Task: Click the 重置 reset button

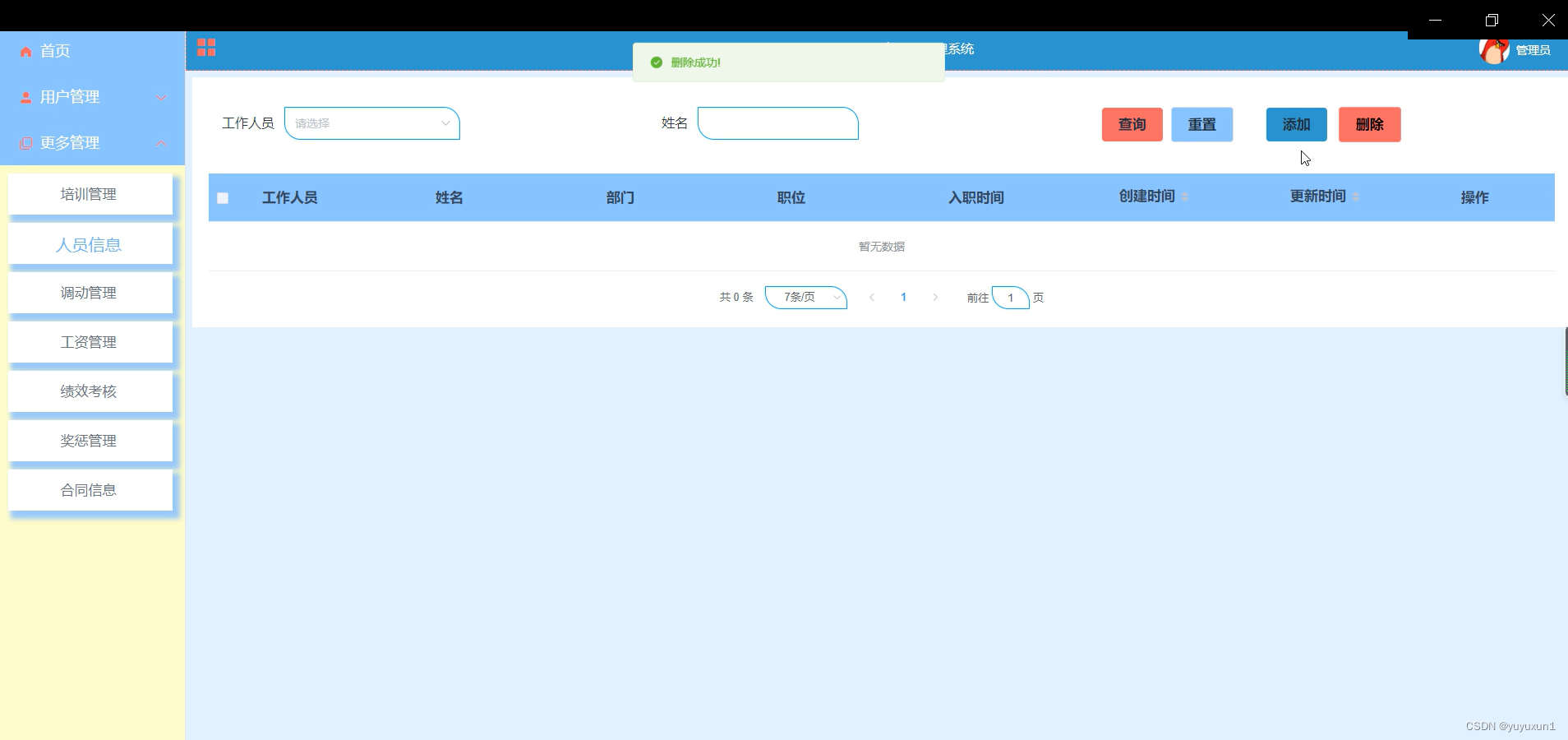Action: pyautogui.click(x=1202, y=125)
